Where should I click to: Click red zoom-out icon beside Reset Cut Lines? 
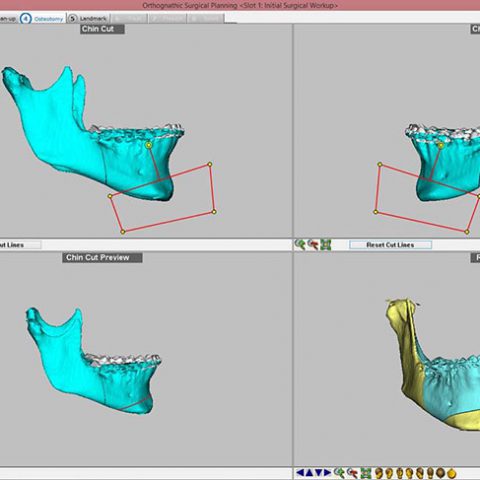313,245
